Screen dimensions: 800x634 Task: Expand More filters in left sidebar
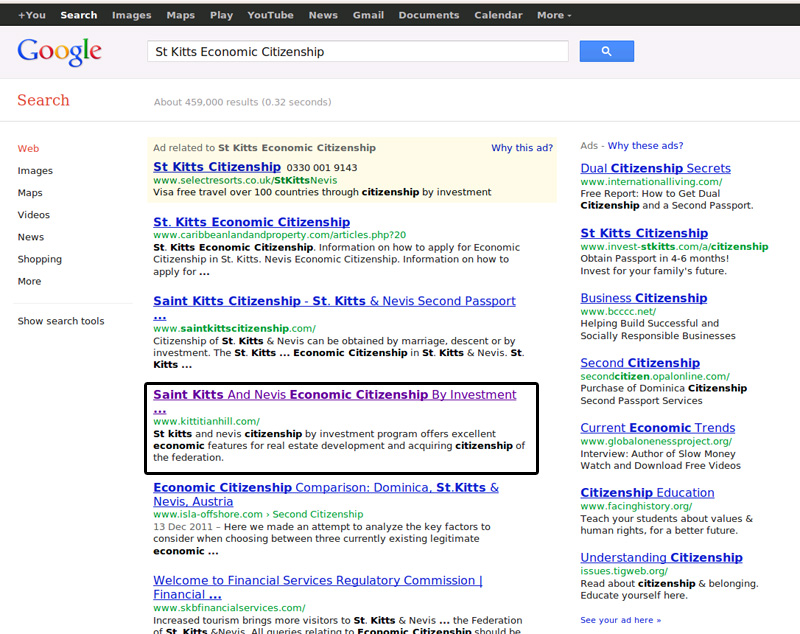pos(29,281)
